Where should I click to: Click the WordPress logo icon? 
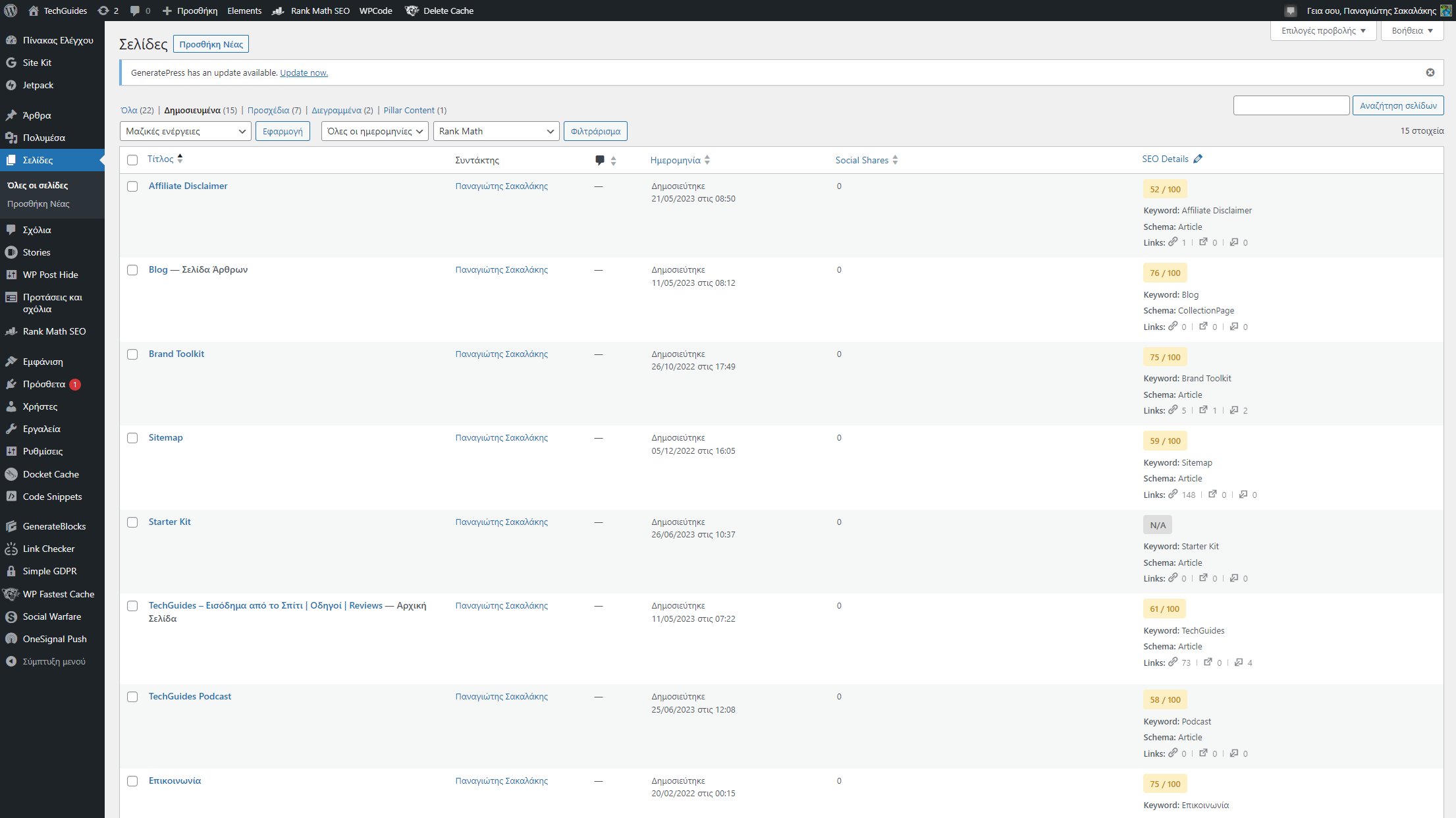click(11, 11)
